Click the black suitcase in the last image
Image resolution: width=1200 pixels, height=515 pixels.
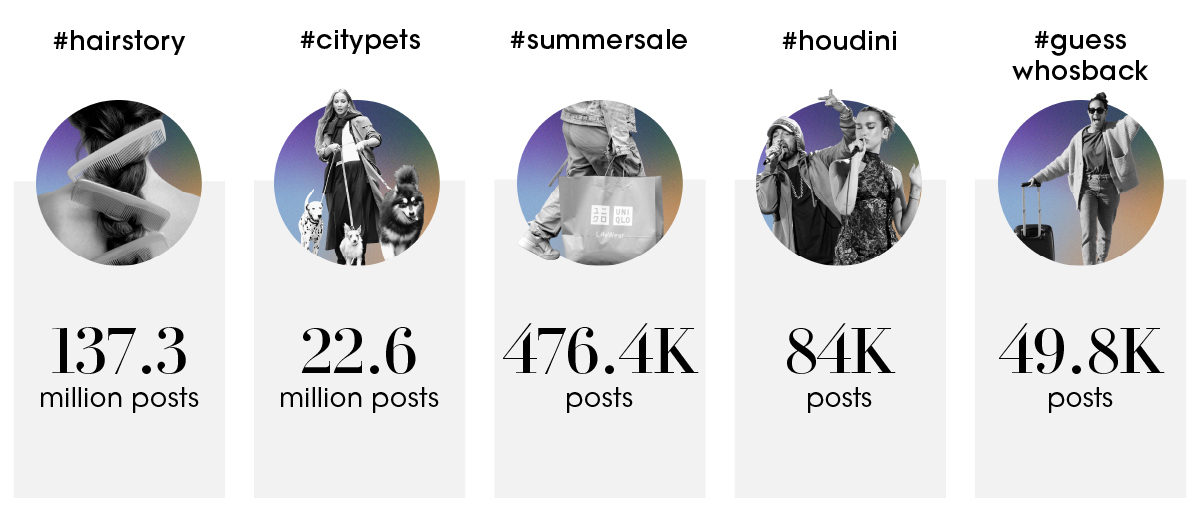coord(1036,237)
